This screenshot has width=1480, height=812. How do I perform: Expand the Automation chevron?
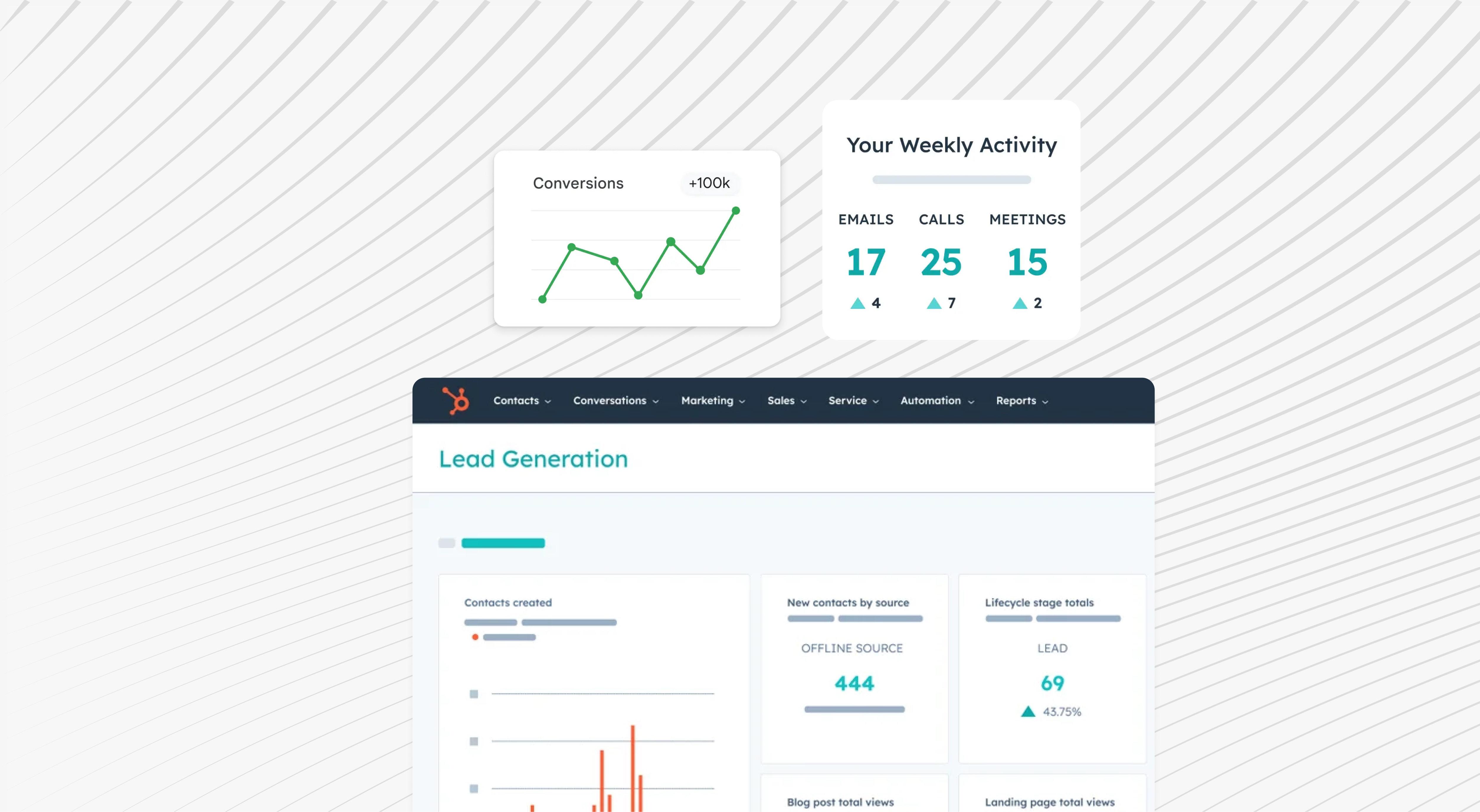coord(971,402)
